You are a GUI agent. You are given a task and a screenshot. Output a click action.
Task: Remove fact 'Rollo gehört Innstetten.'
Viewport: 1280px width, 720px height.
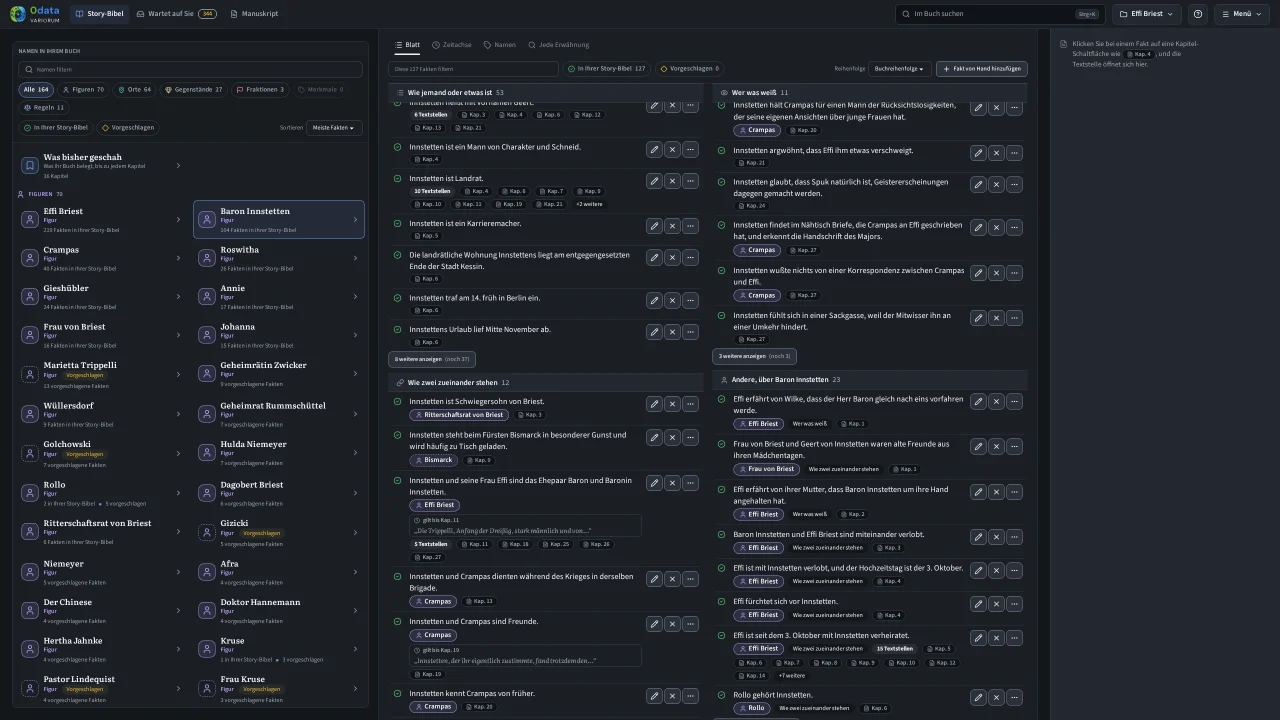coord(996,698)
